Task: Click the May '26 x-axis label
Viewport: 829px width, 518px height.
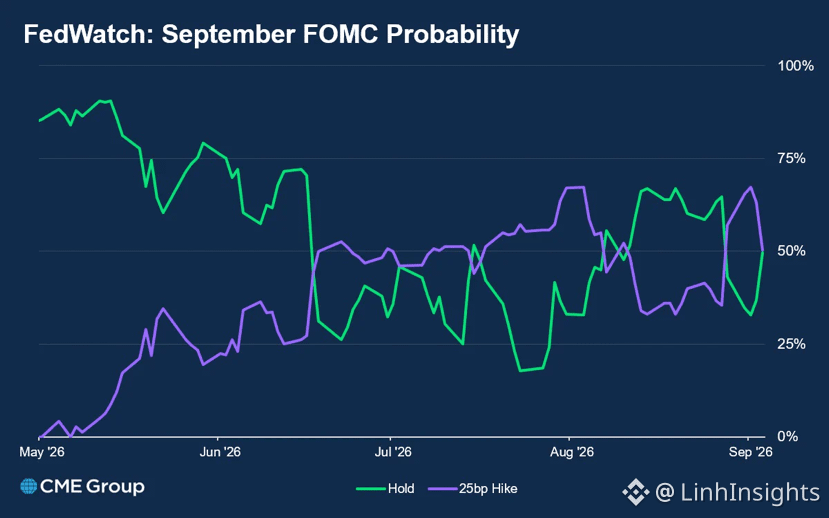Action: coord(42,452)
